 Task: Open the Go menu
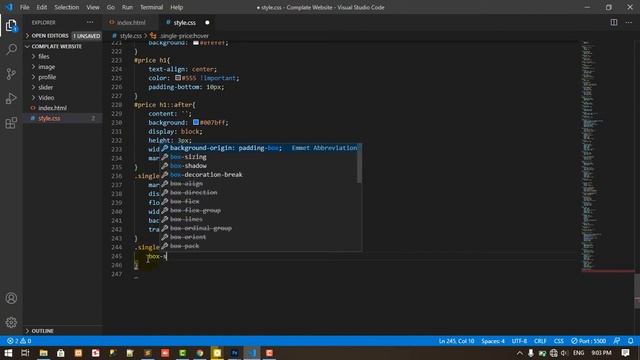pyautogui.click(x=111, y=7)
